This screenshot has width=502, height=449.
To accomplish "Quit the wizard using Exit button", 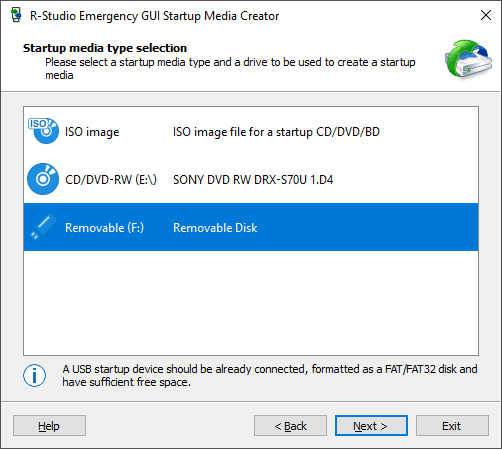I will tap(452, 426).
